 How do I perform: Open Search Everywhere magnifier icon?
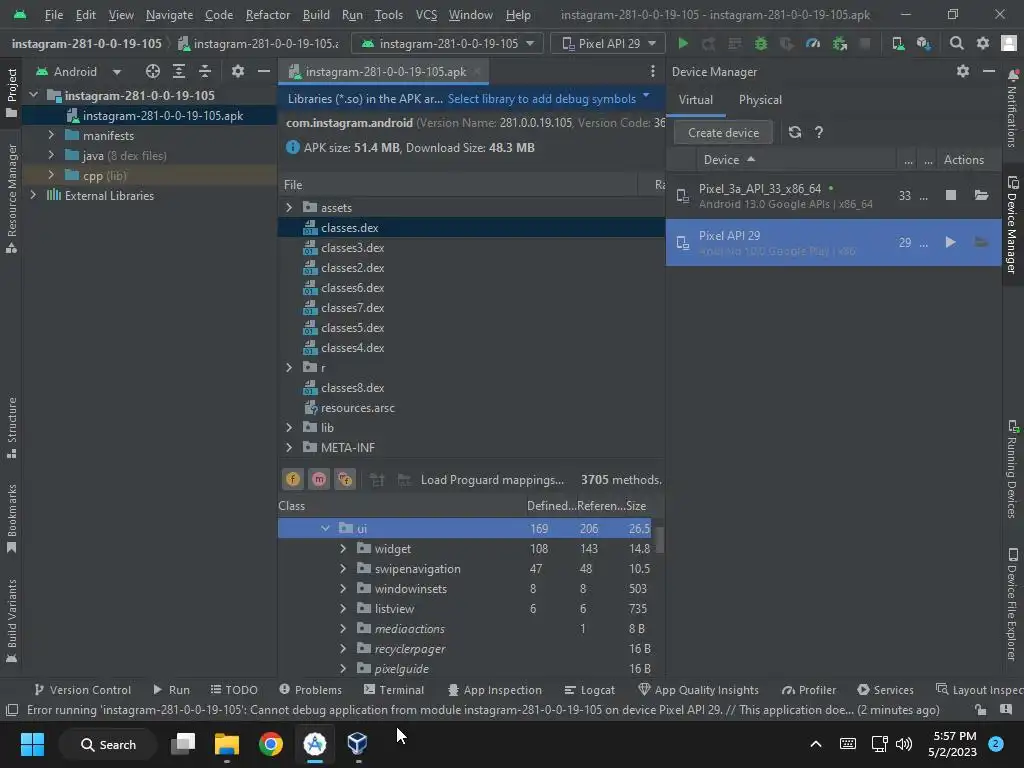pos(957,44)
